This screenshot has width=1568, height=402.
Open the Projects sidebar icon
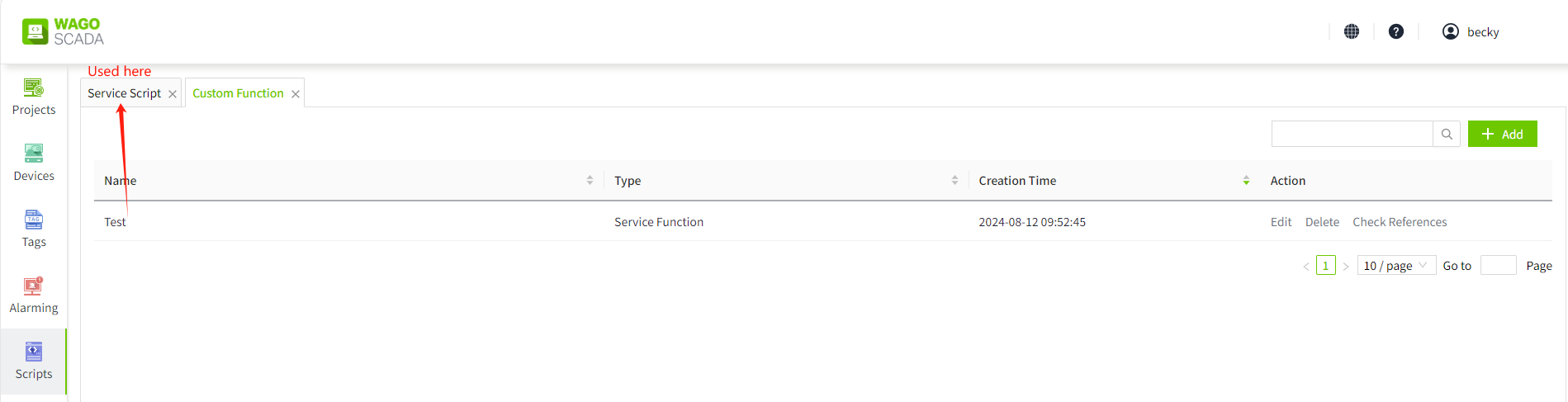[34, 97]
